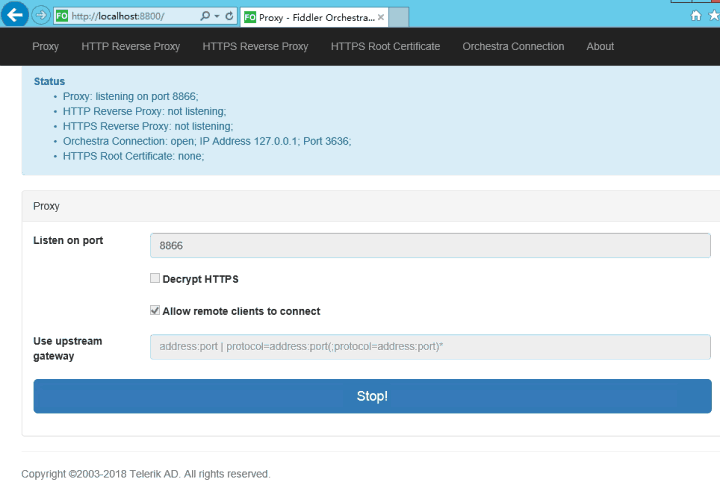Click the Listen on port field

click(430, 246)
